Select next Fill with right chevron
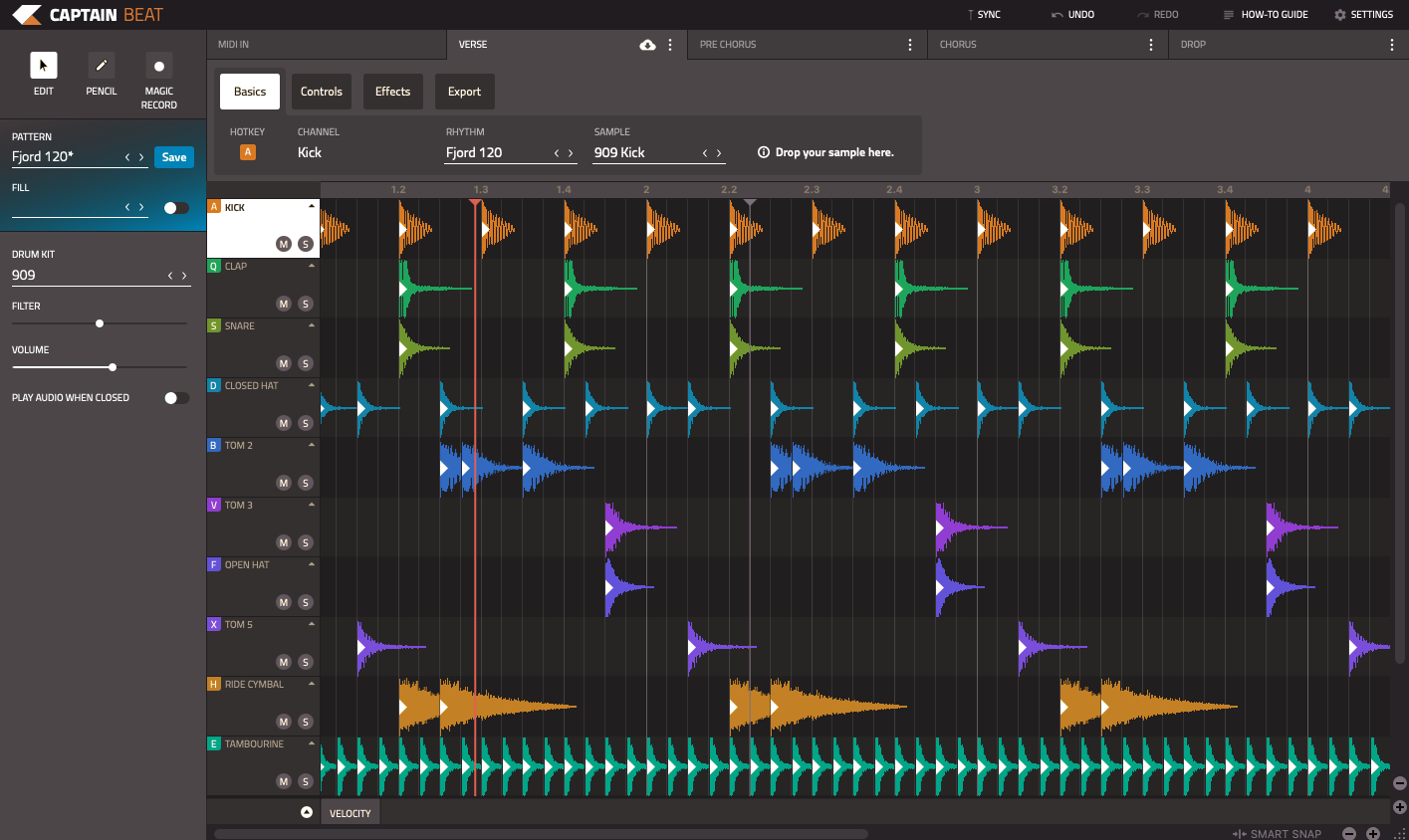This screenshot has width=1409, height=840. (141, 207)
